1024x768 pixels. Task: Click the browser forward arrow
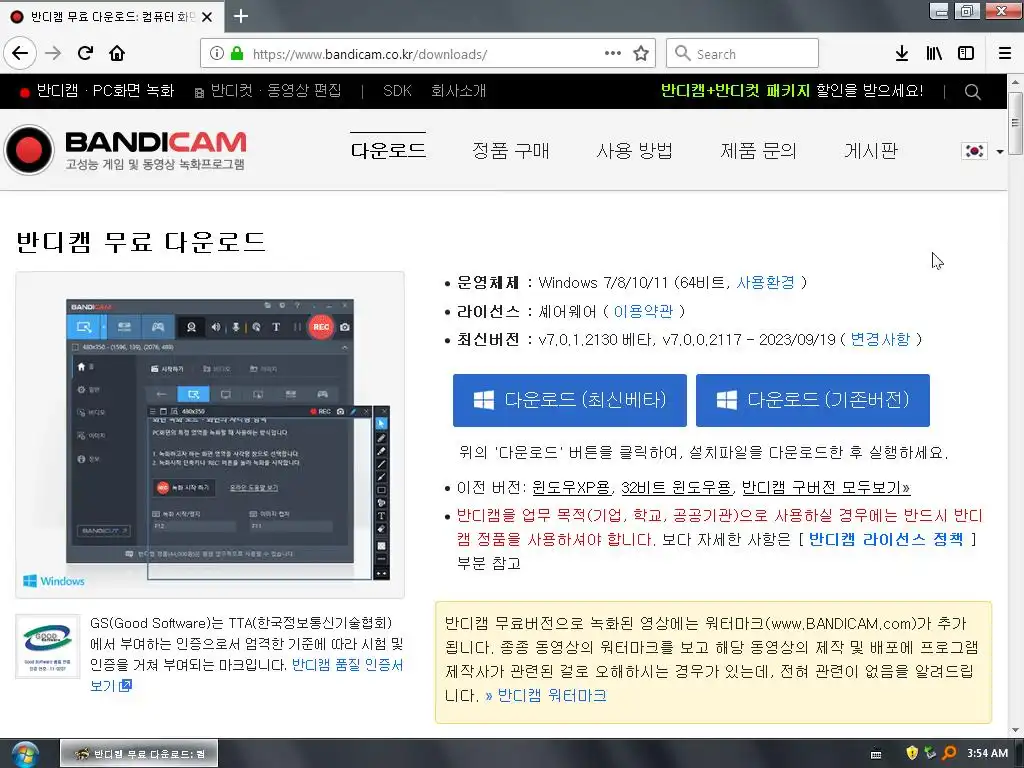click(x=53, y=54)
